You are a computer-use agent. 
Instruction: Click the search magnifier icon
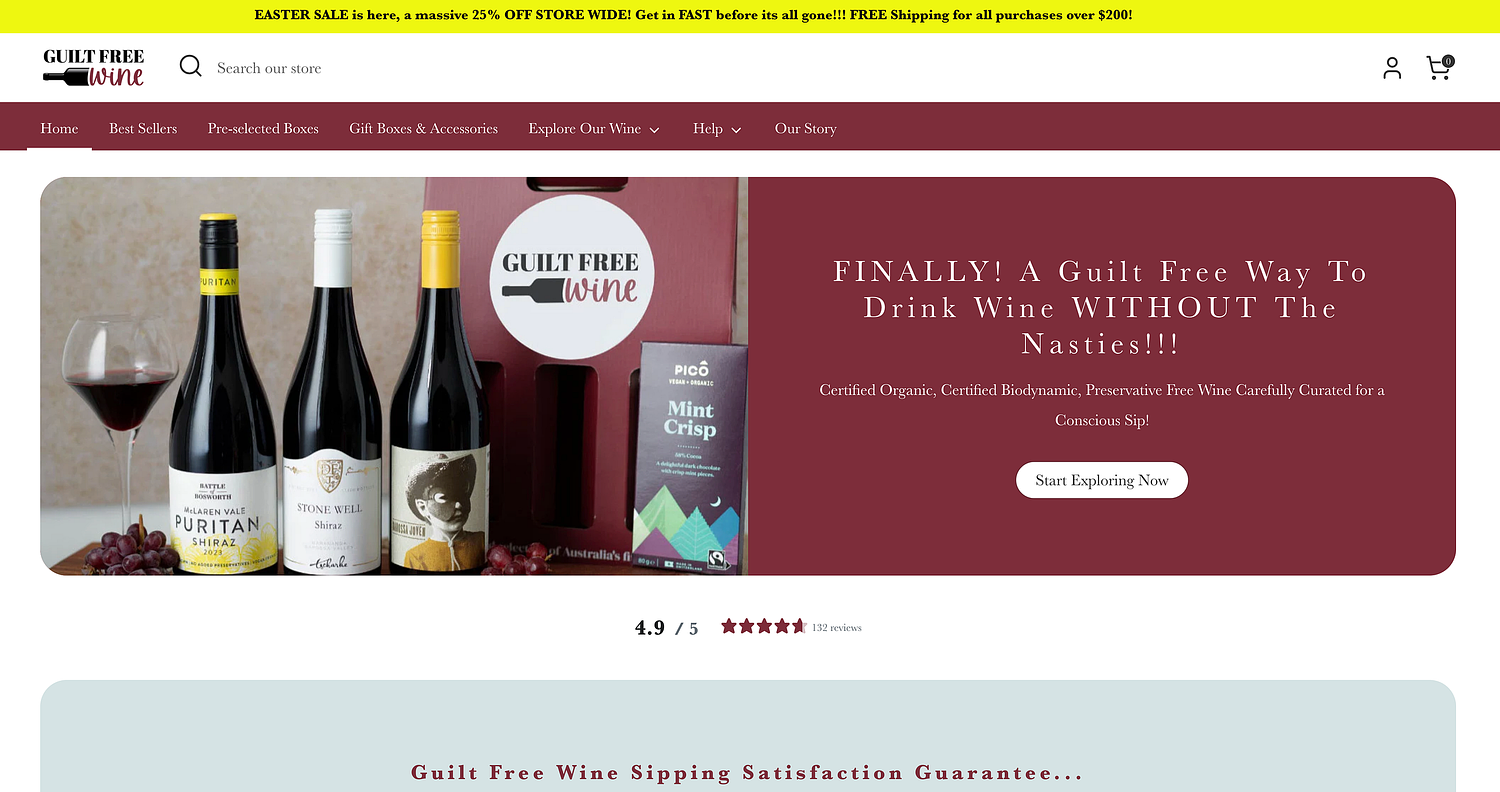pos(190,67)
